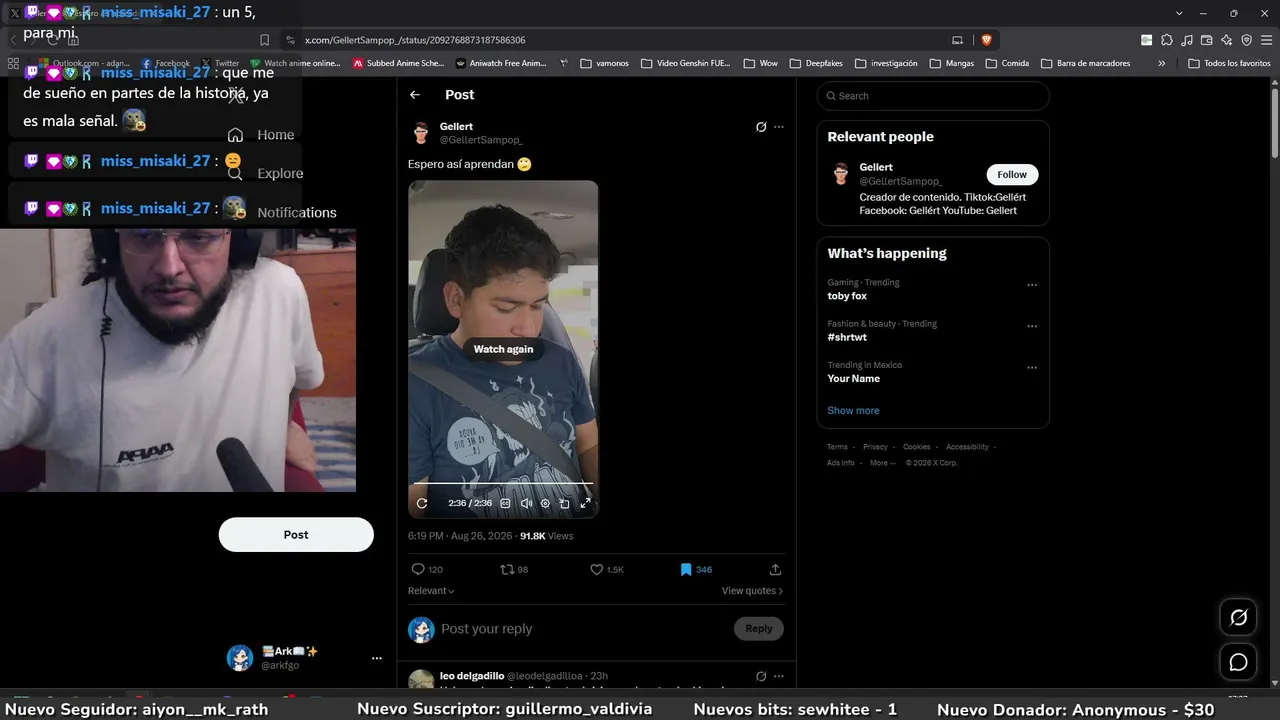
Task: Like the post with the heart icon
Action: point(596,569)
